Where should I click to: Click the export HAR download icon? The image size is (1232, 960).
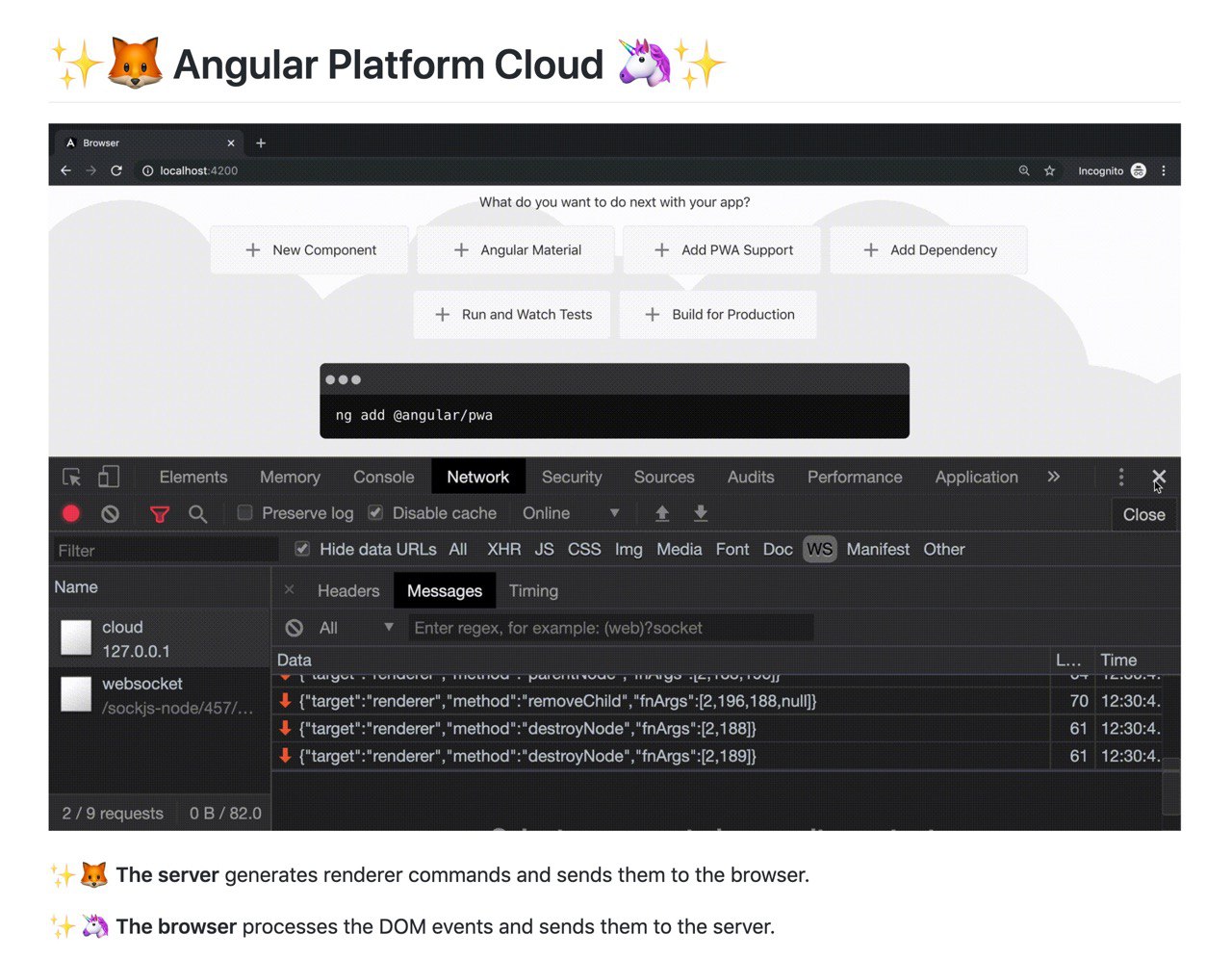click(701, 513)
